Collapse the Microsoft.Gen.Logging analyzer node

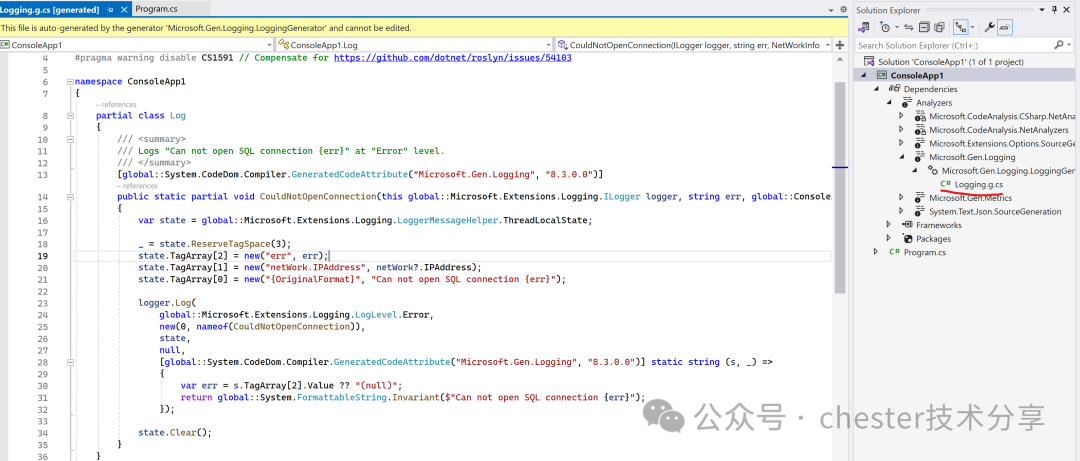pos(902,157)
